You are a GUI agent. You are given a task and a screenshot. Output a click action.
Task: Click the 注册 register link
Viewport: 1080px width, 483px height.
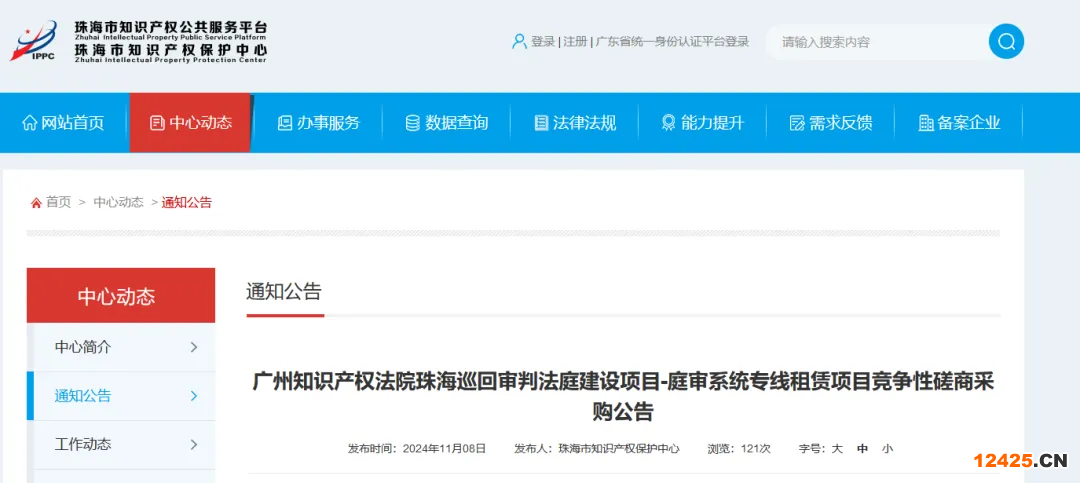click(x=575, y=41)
